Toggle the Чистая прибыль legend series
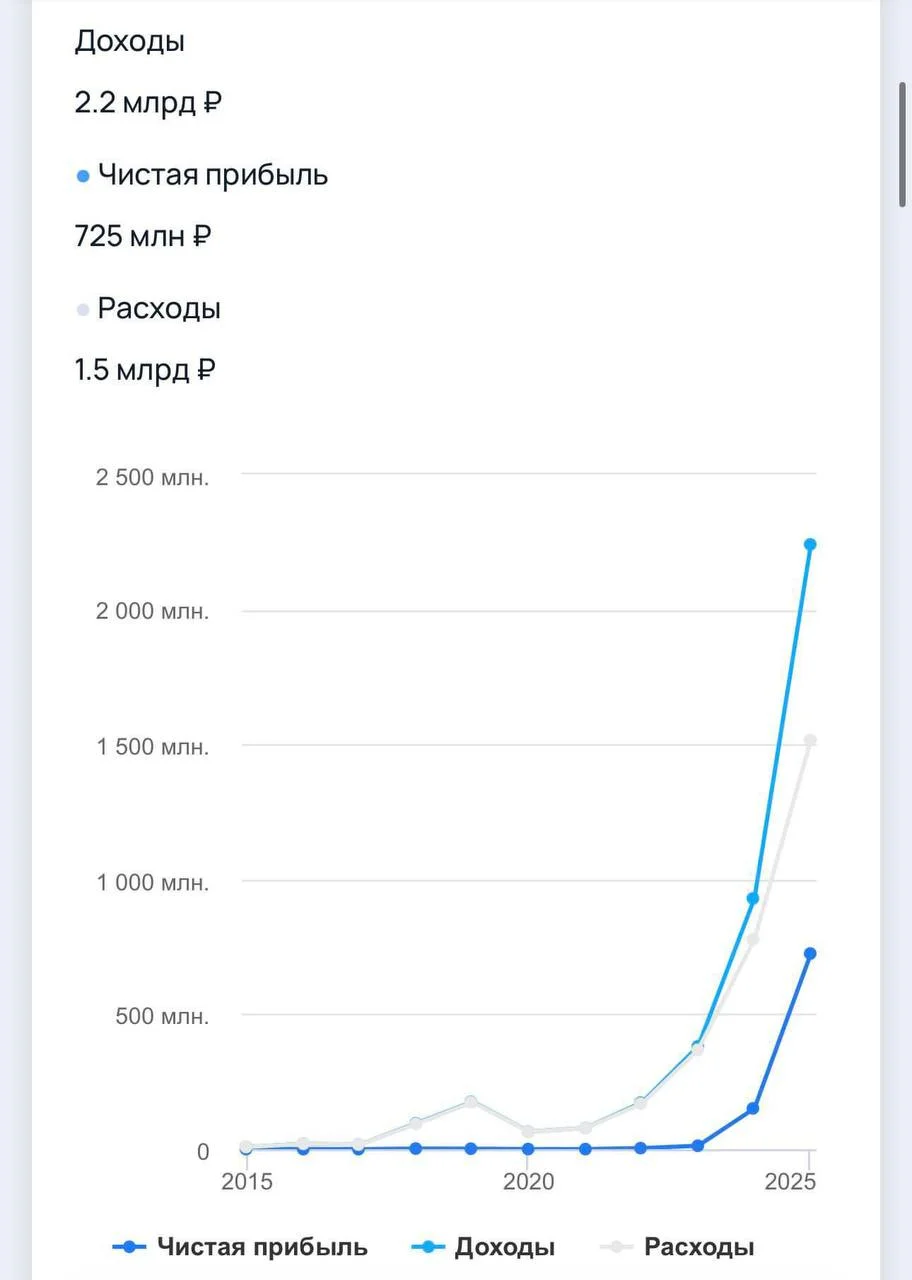 coord(240,1247)
